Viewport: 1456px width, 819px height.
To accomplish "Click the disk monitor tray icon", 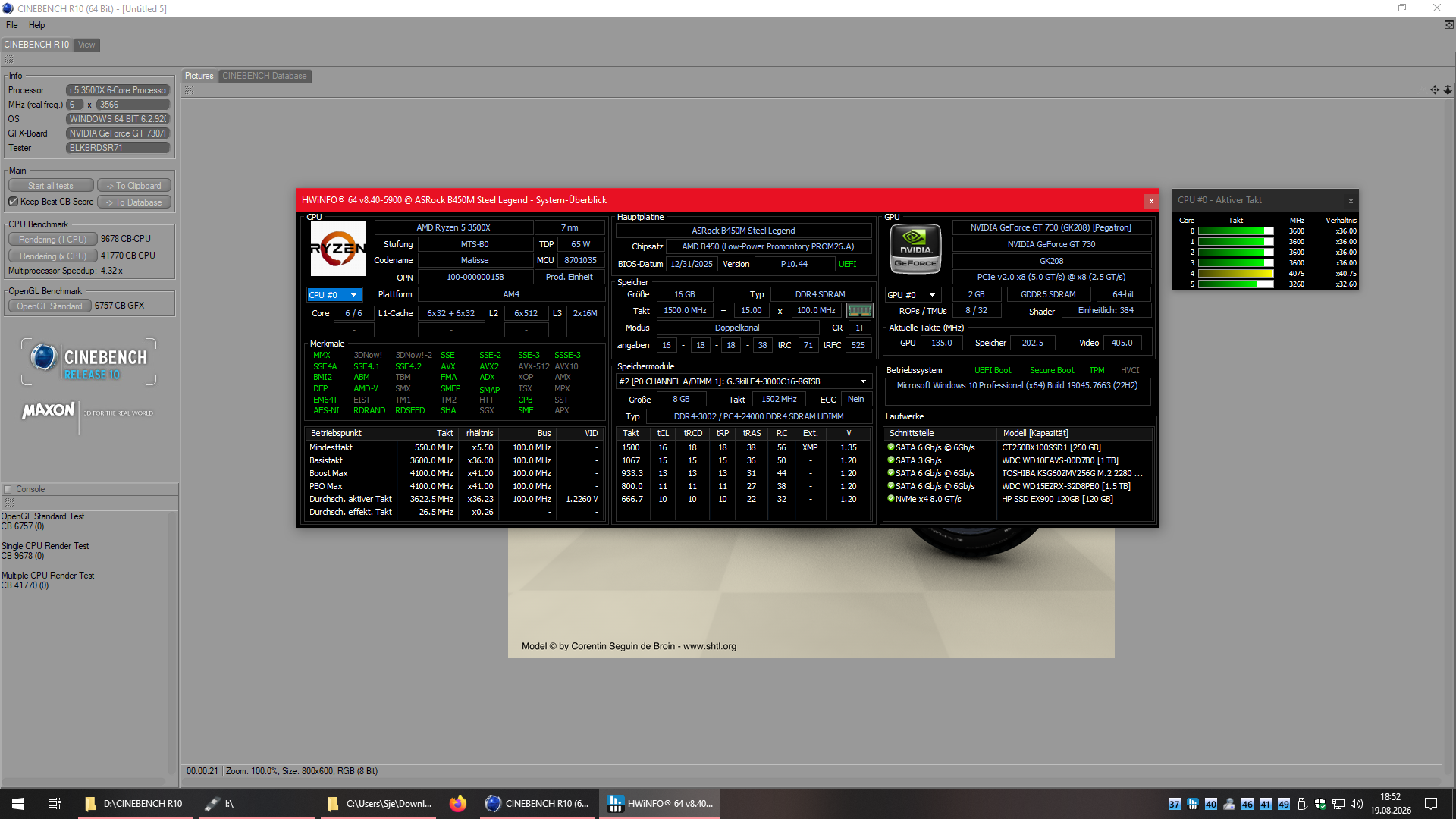I will pos(1229,805).
